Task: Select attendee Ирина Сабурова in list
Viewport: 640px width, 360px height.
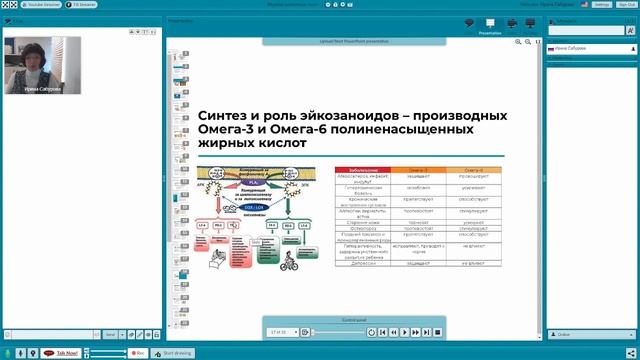Action: [x=591, y=49]
